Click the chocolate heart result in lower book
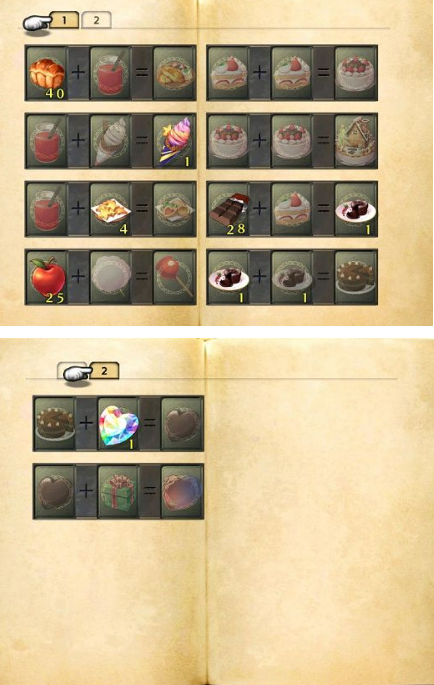434x685 pixels. tap(182, 423)
